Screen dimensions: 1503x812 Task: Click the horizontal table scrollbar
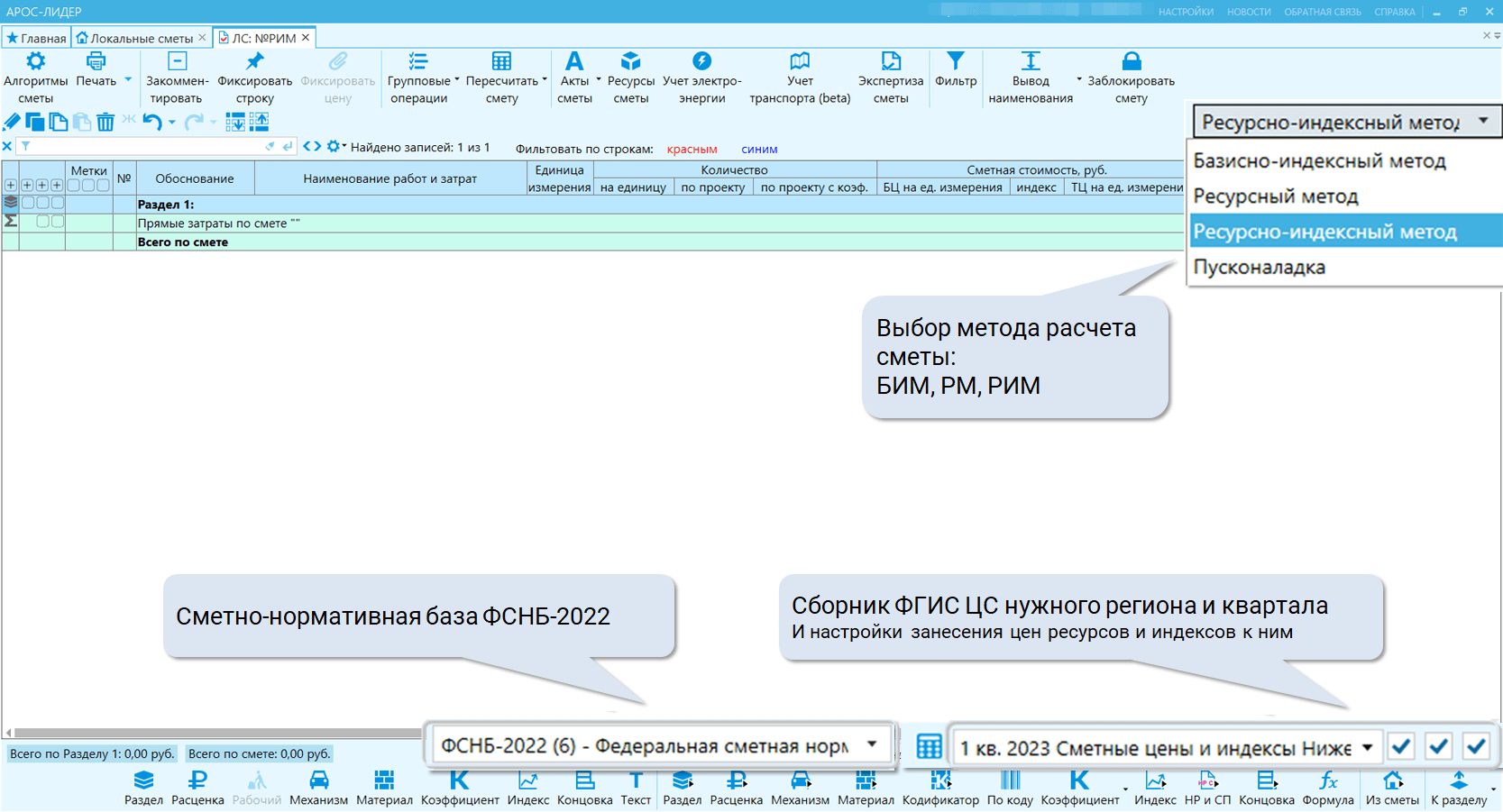tap(216, 733)
